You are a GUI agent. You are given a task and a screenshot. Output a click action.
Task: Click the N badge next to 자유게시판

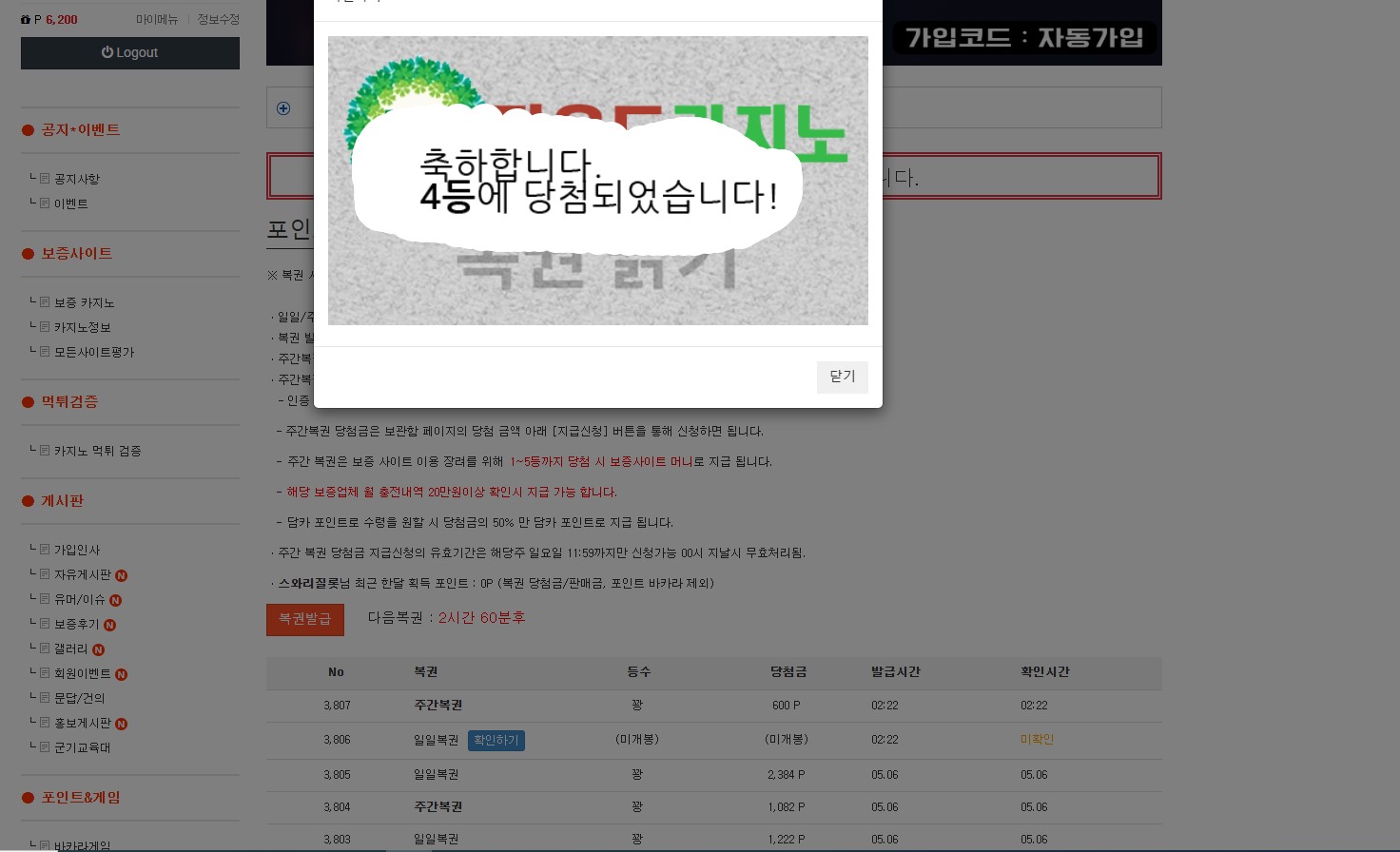122,575
